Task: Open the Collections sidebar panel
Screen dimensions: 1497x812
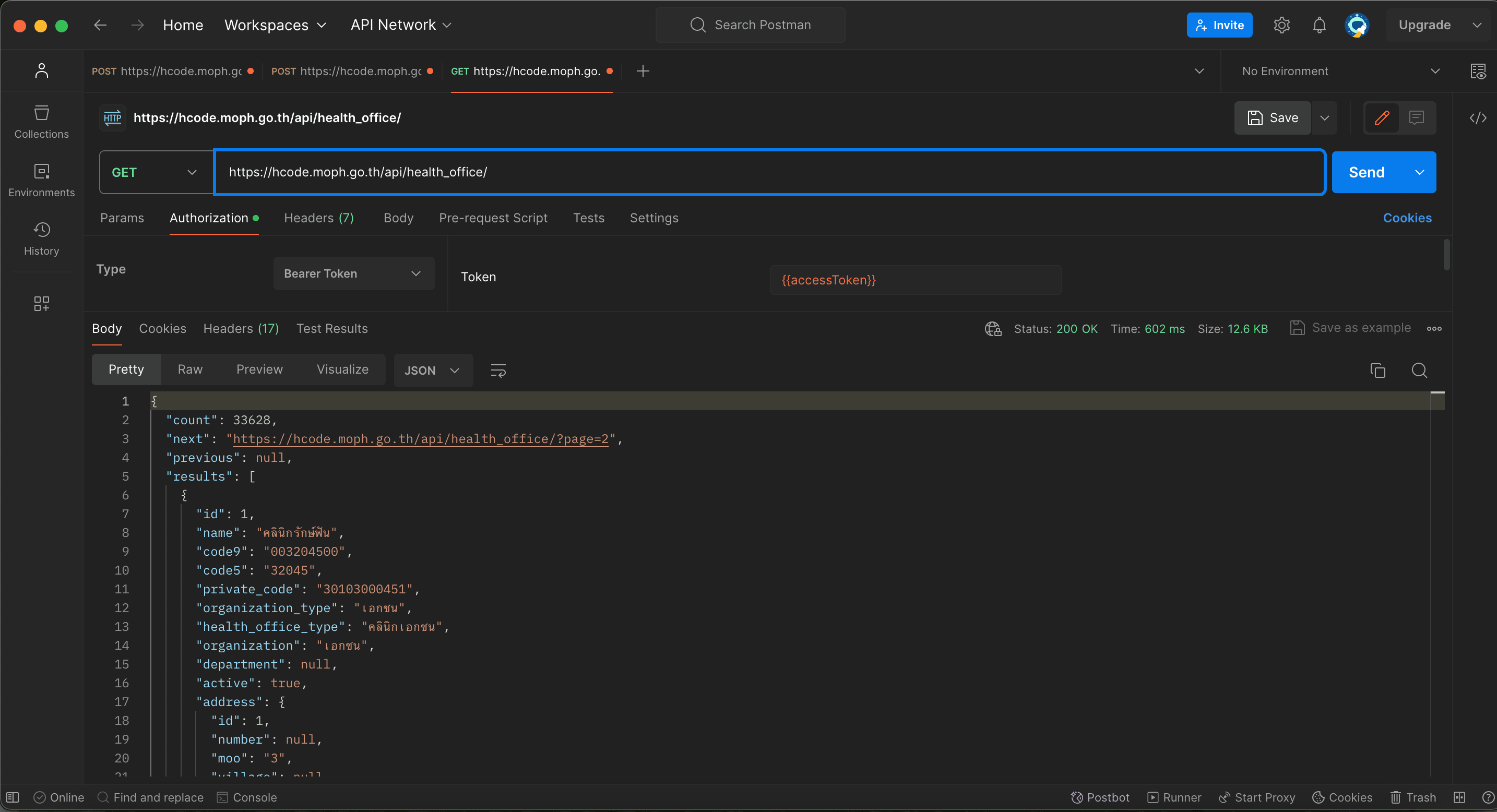Action: (41, 122)
